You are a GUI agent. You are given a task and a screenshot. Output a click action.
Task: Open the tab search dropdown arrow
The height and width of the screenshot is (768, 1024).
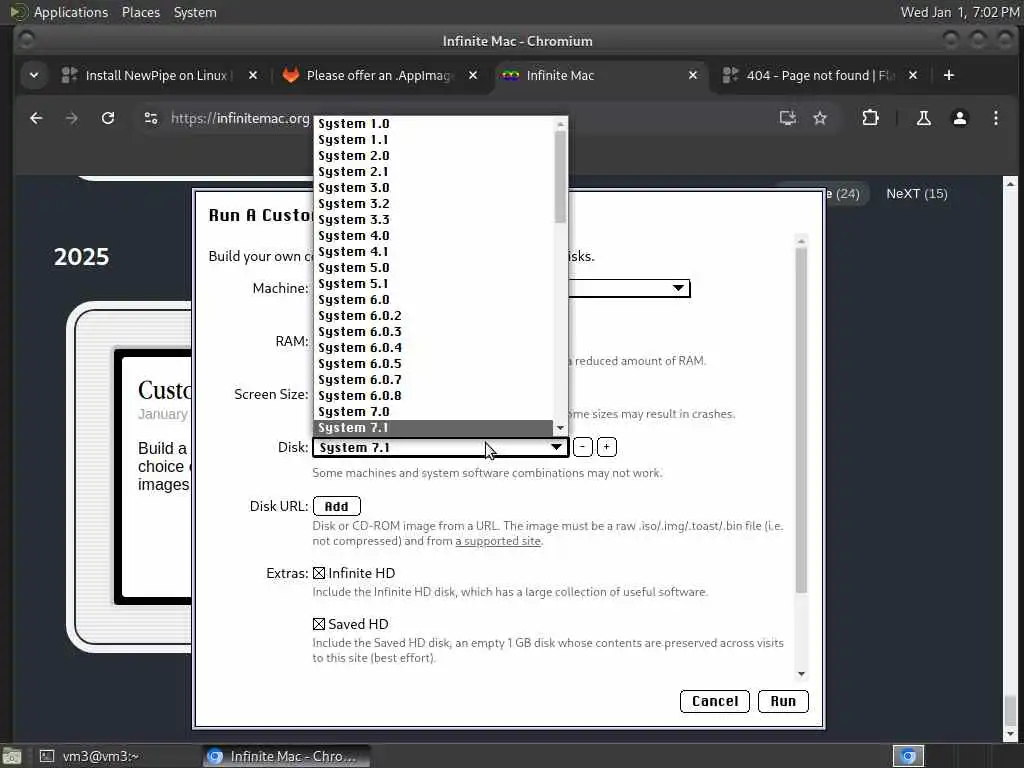tap(34, 75)
